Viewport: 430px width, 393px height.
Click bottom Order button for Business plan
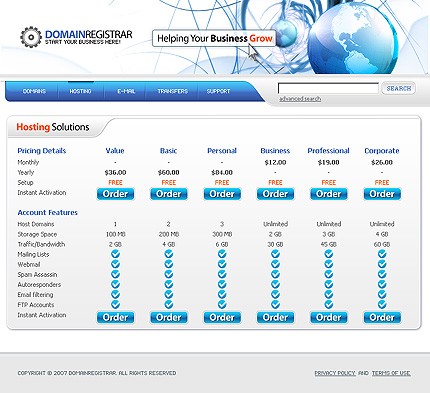pyautogui.click(x=275, y=317)
